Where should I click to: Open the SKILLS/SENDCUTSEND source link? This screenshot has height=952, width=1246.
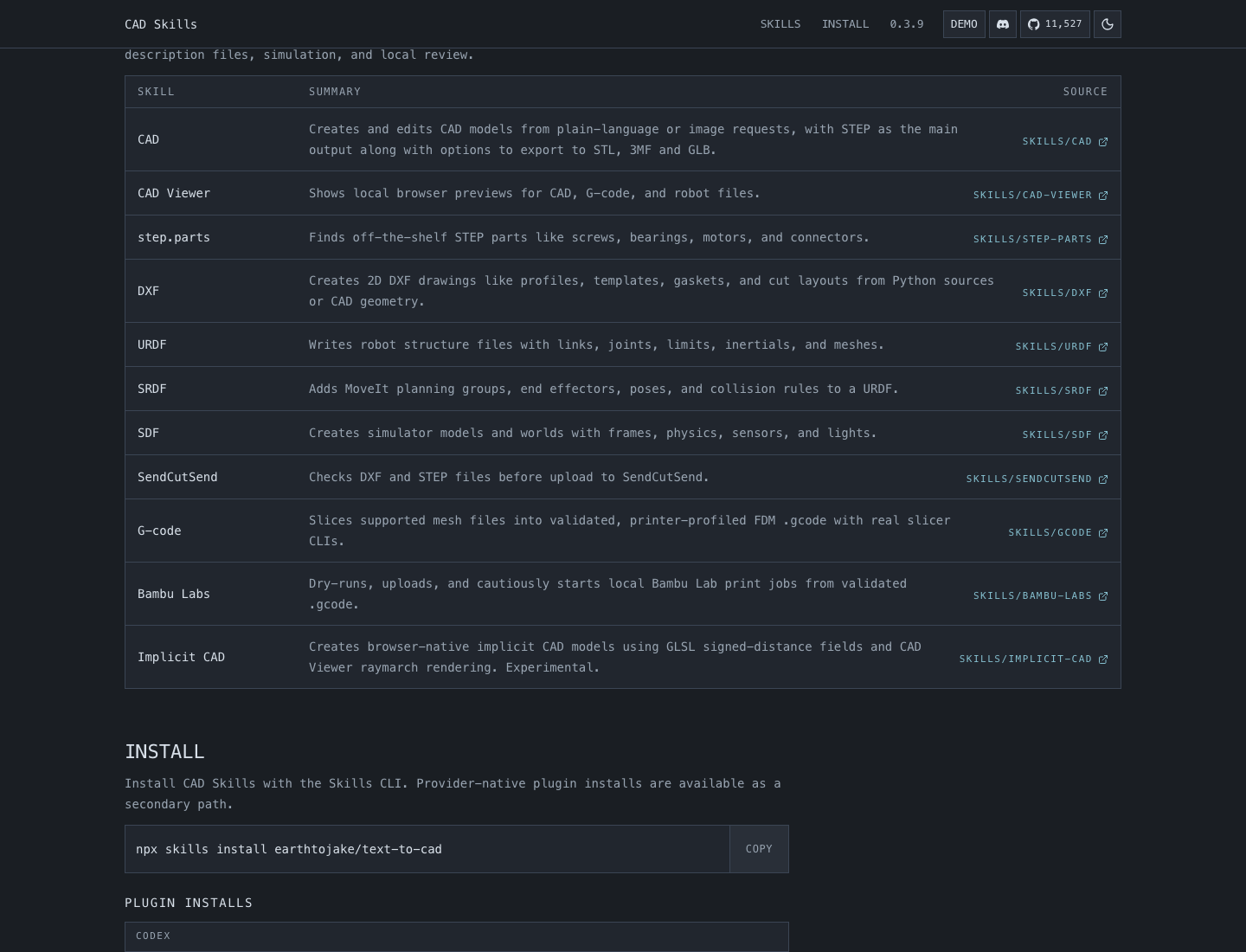point(1037,479)
